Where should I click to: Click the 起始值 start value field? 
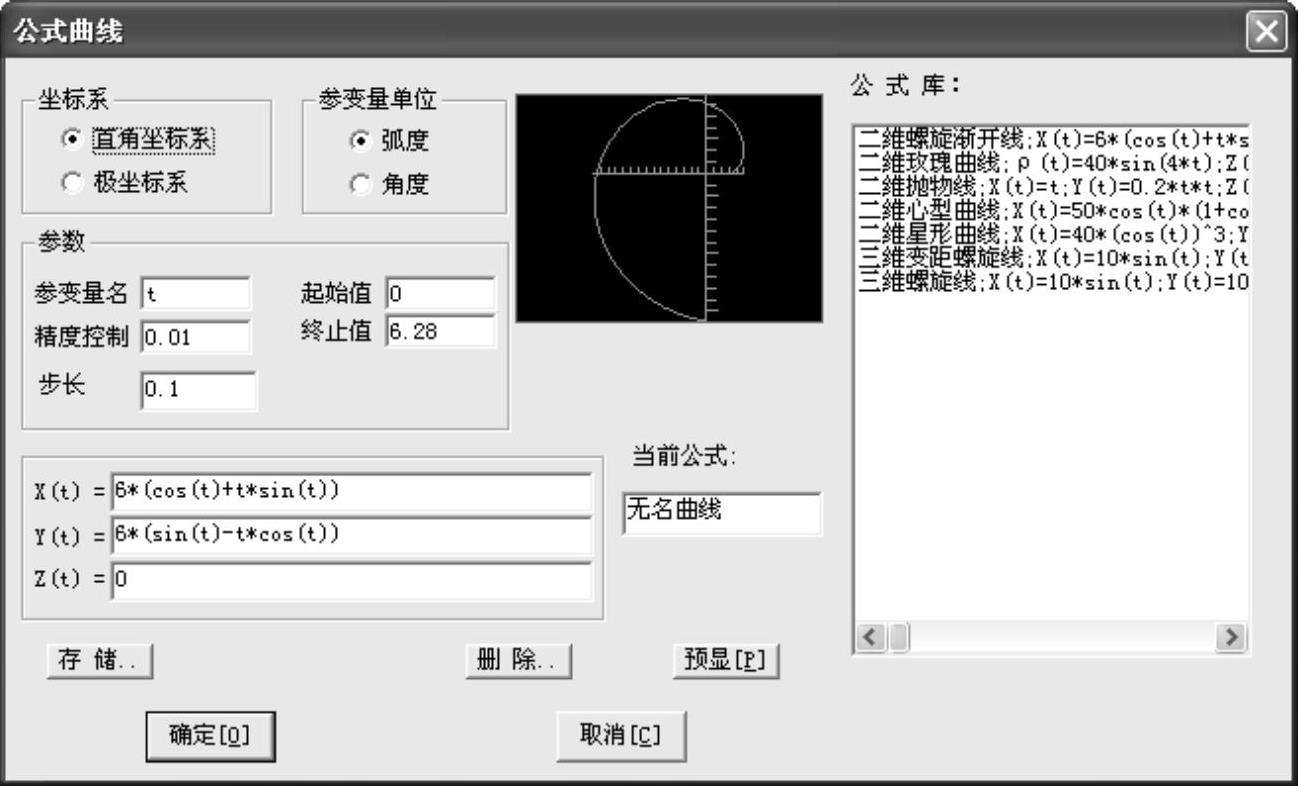click(440, 294)
